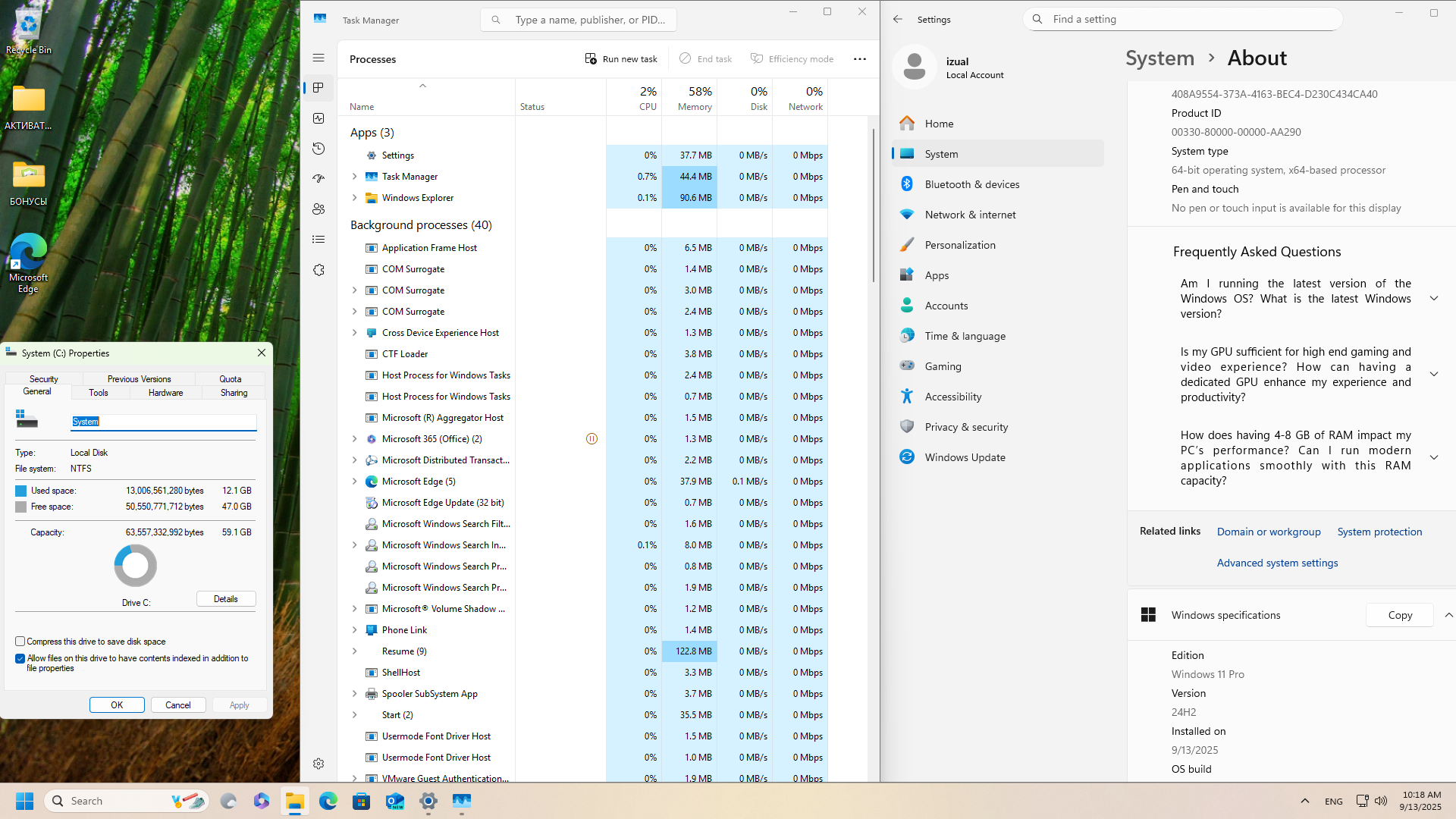The width and height of the screenshot is (1456, 819).
Task: Enable Compress this drive checkbox
Action: [20, 642]
